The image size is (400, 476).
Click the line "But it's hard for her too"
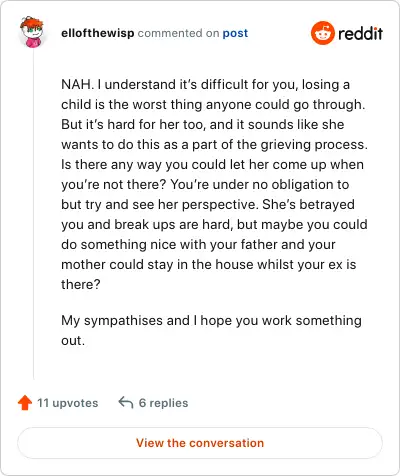[203, 124]
